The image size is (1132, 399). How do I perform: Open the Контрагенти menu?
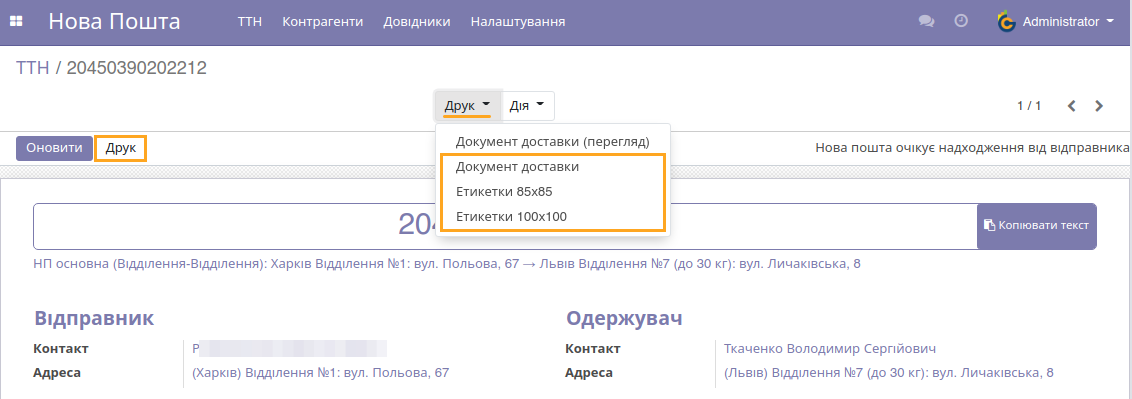point(323,22)
